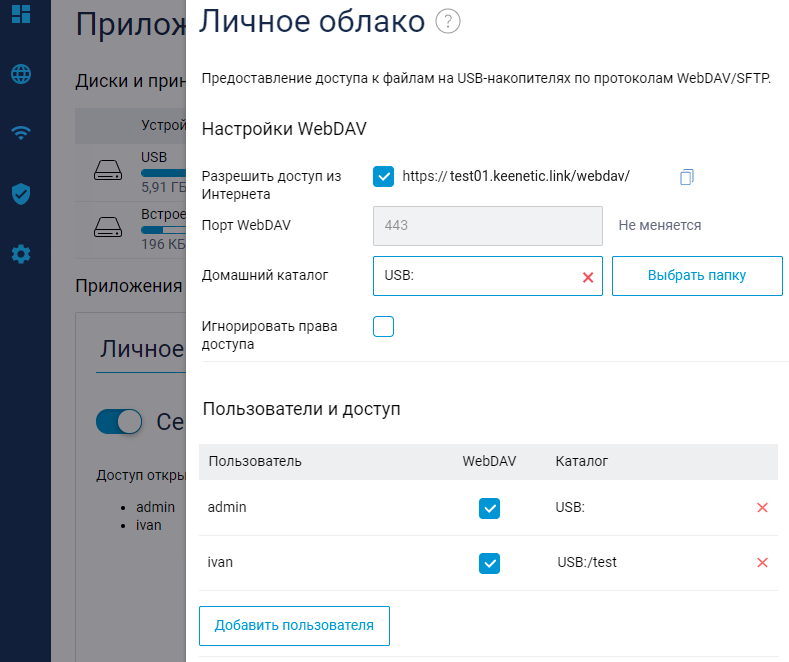This screenshot has width=789, height=662.
Task: Click Добавить пользователя button
Action: click(x=294, y=626)
